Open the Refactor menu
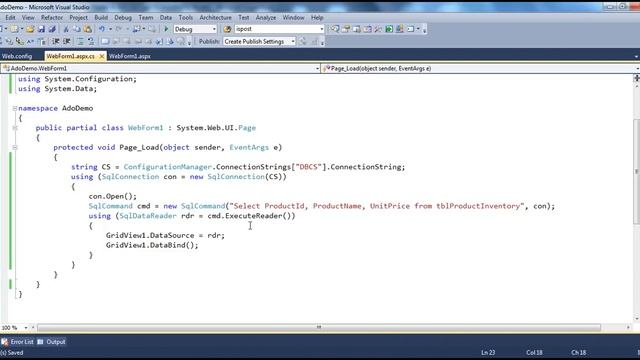This screenshot has height=360, width=640. click(x=52, y=18)
